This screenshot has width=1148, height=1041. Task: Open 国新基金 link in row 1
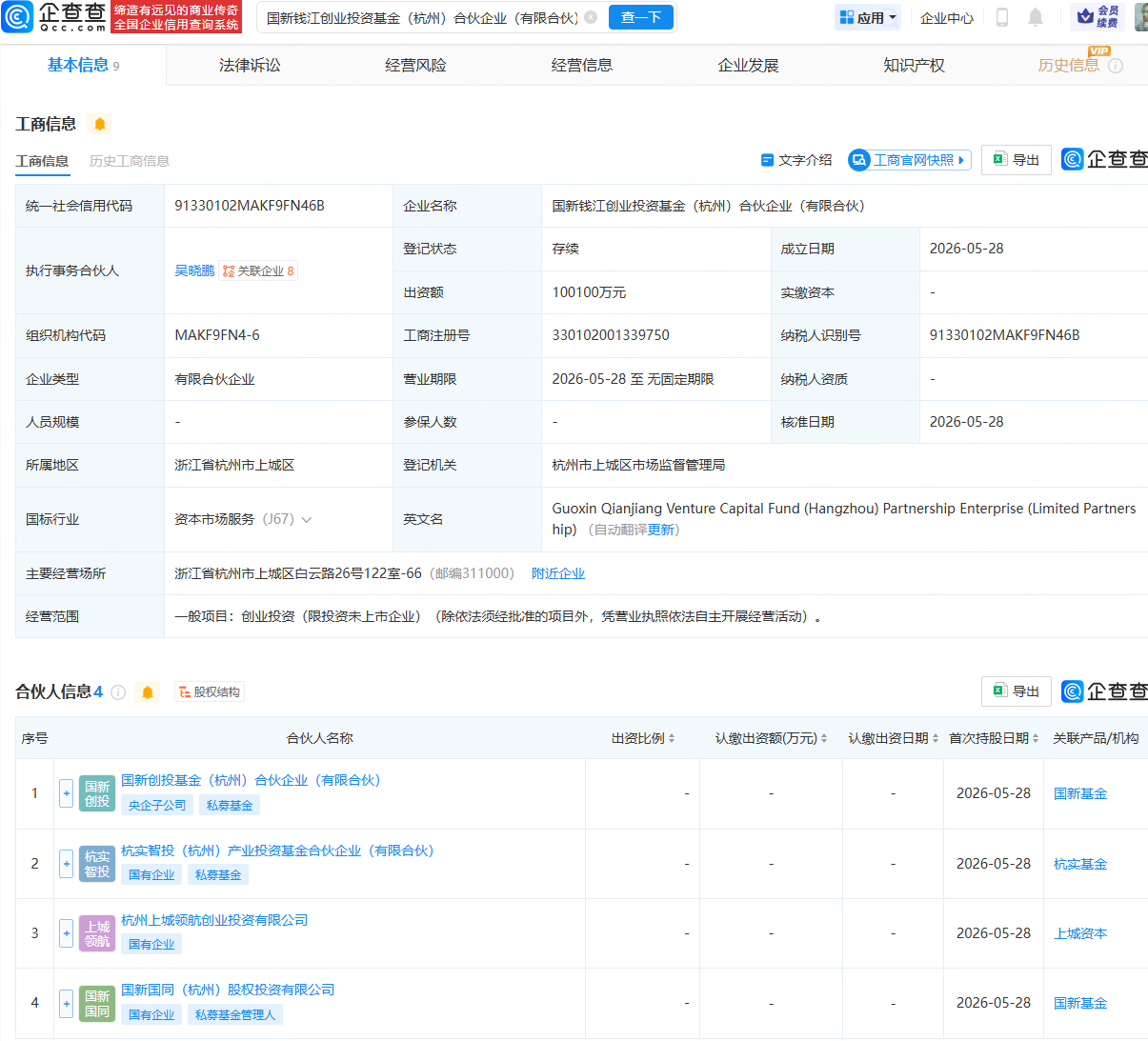click(x=1080, y=793)
